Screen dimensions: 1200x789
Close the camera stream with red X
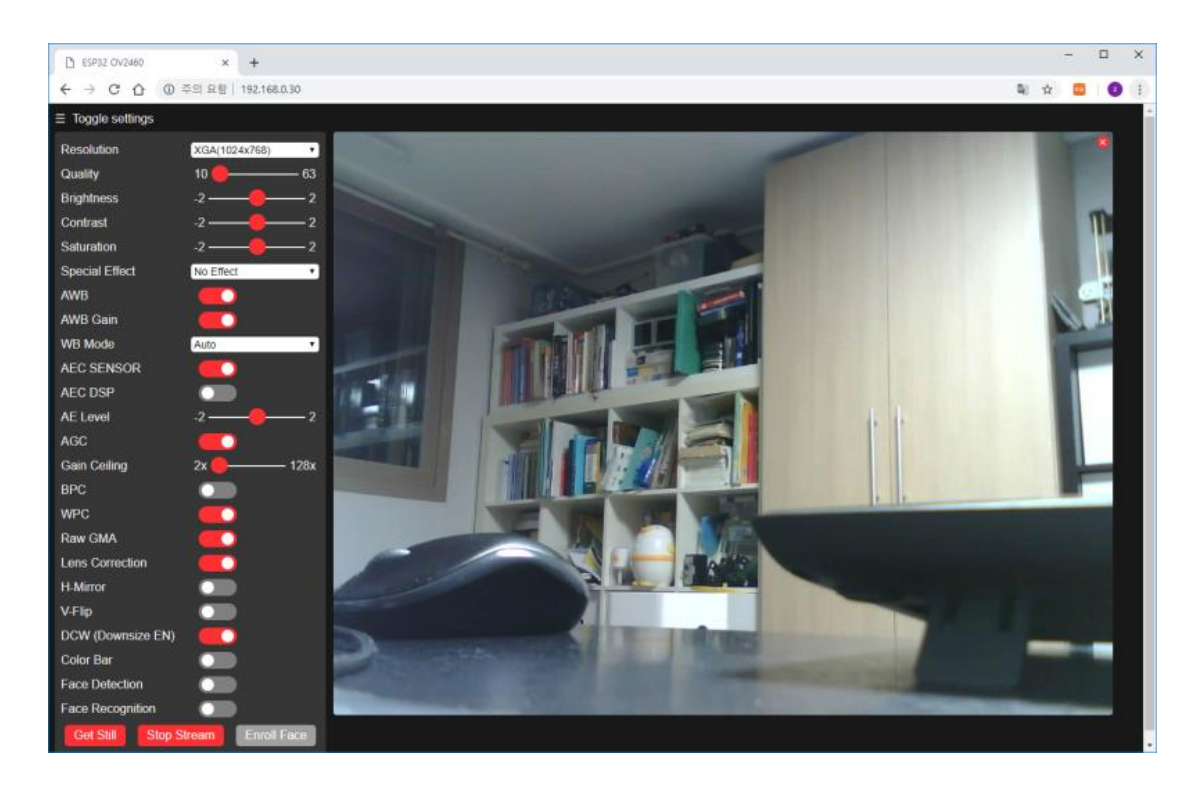point(1103,142)
